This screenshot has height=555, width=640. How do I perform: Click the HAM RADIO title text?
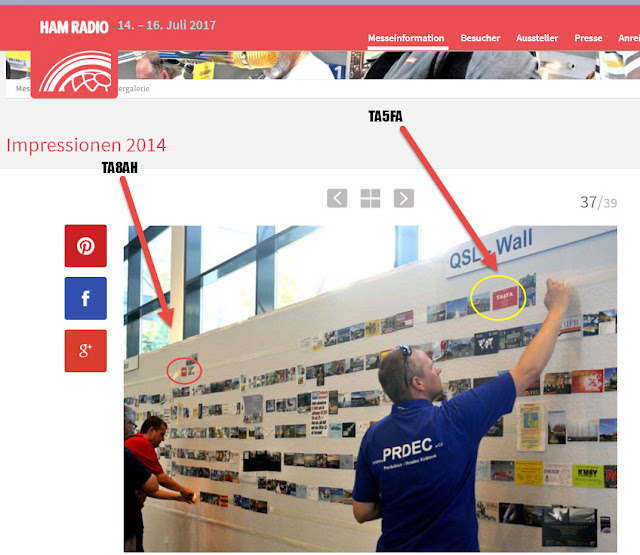[74, 27]
